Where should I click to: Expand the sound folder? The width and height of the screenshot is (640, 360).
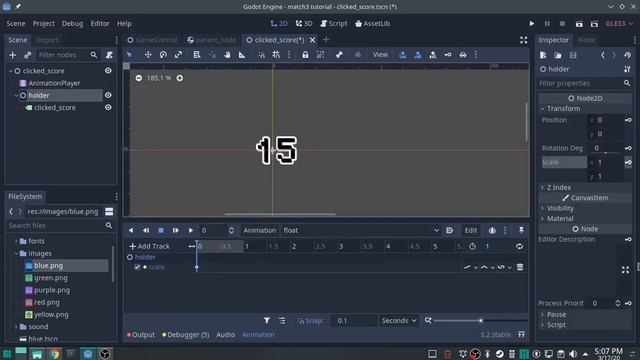[16, 327]
